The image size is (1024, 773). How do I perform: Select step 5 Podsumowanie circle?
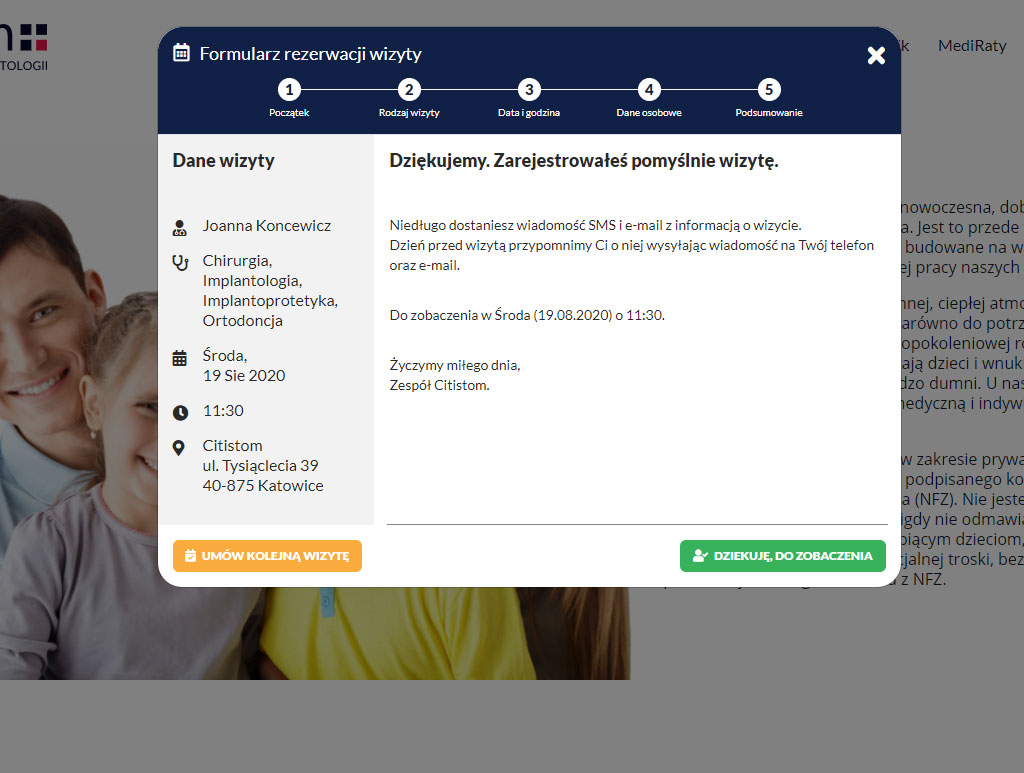tap(769, 89)
